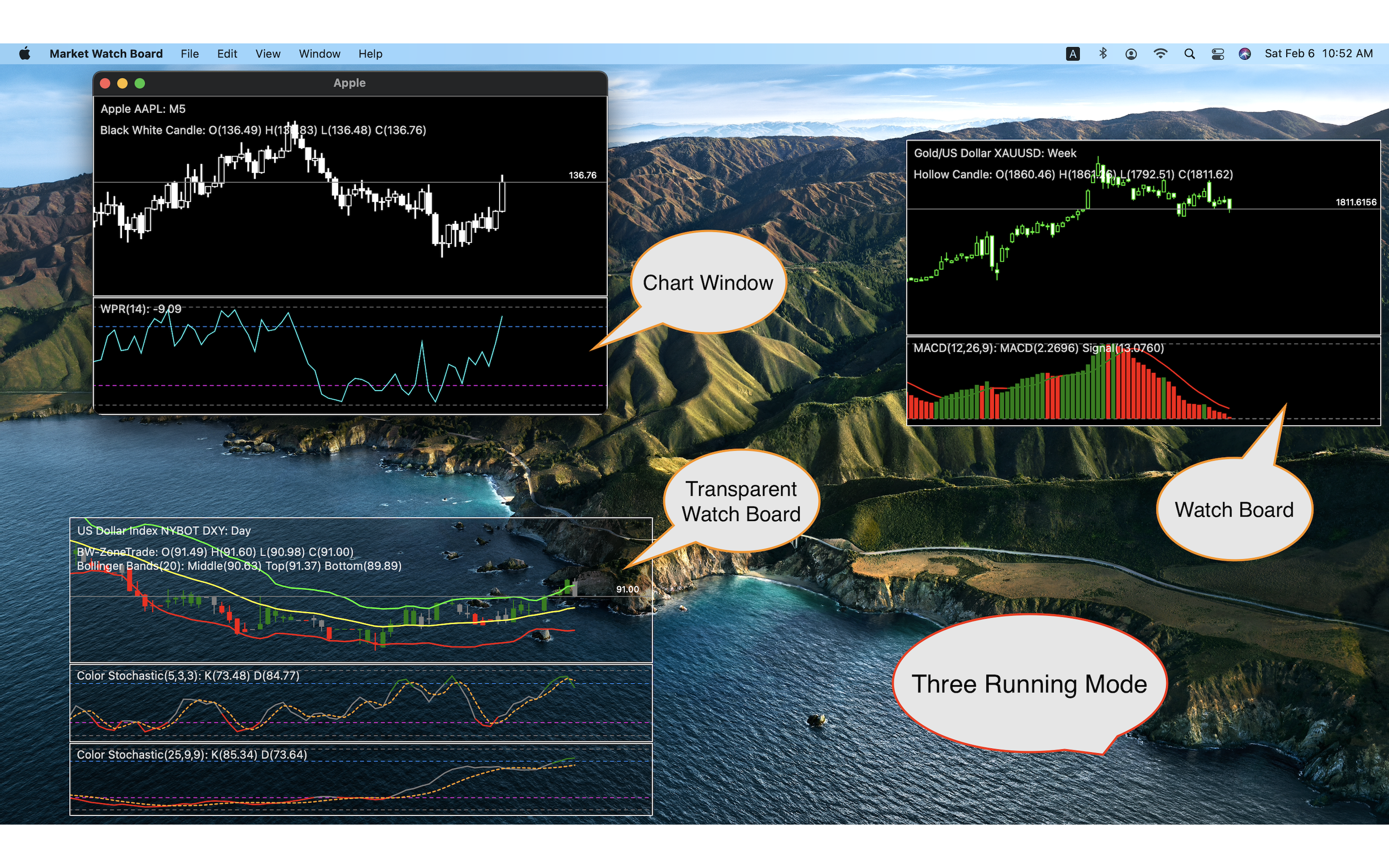Viewport: 1389px width, 868px height.
Task: Click the input source 'A' icon
Action: tap(1072, 54)
